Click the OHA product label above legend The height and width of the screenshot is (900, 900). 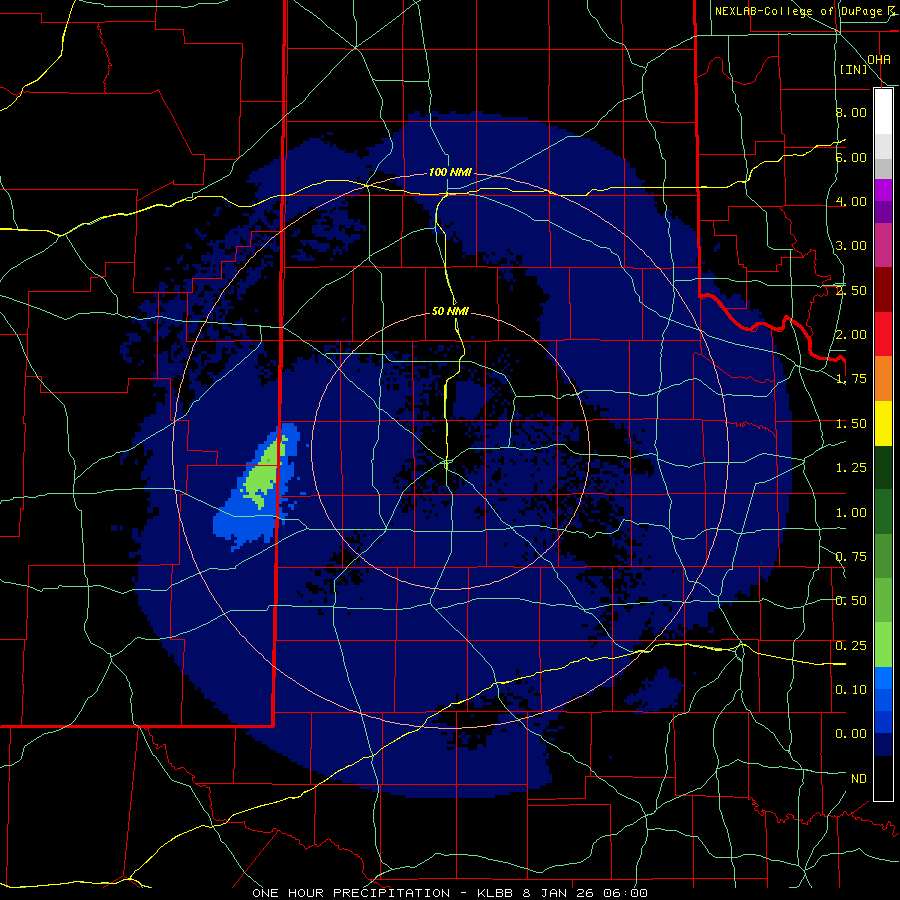click(x=879, y=59)
